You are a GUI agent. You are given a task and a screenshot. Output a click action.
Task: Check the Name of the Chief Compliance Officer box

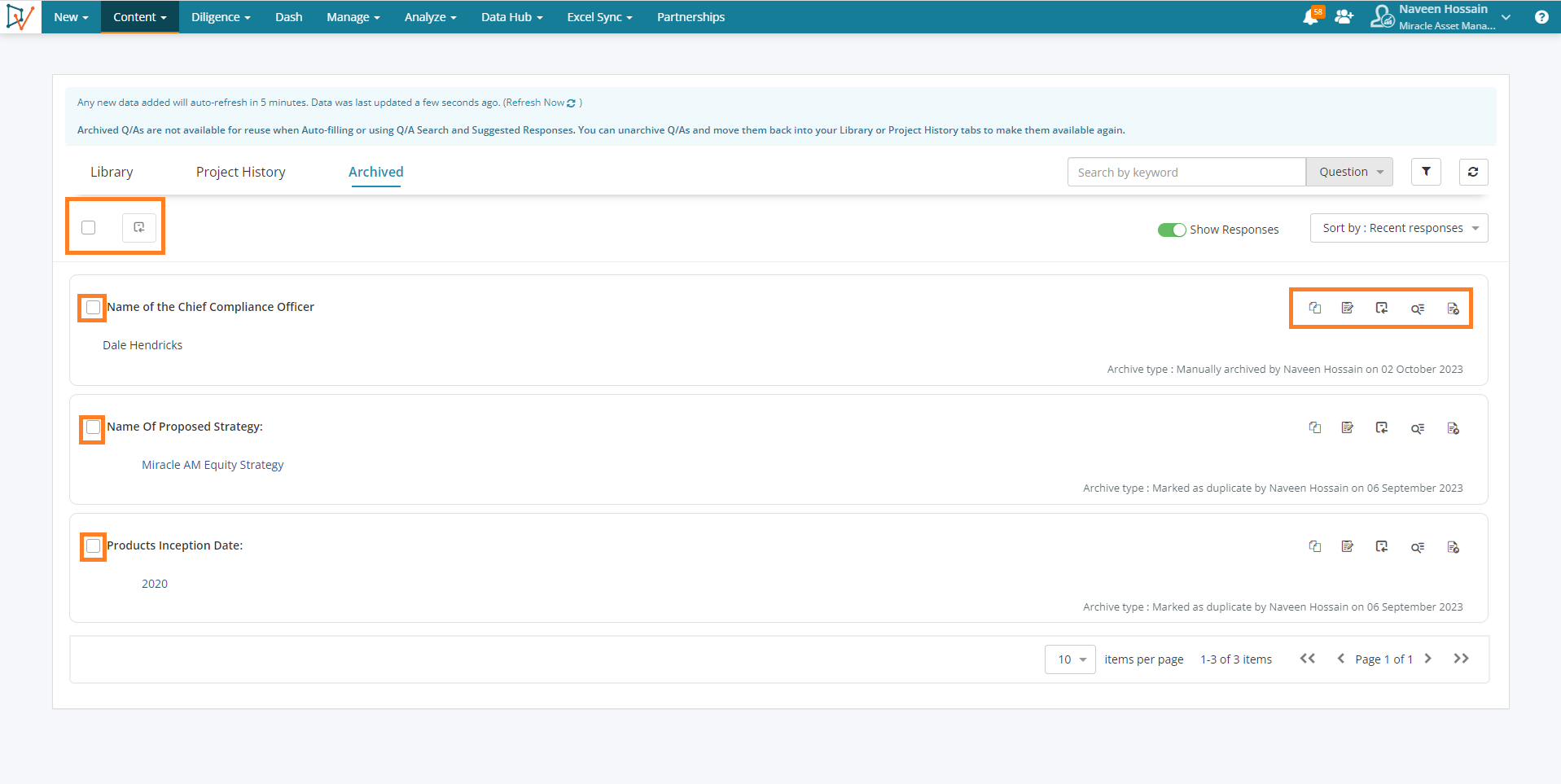[x=94, y=307]
